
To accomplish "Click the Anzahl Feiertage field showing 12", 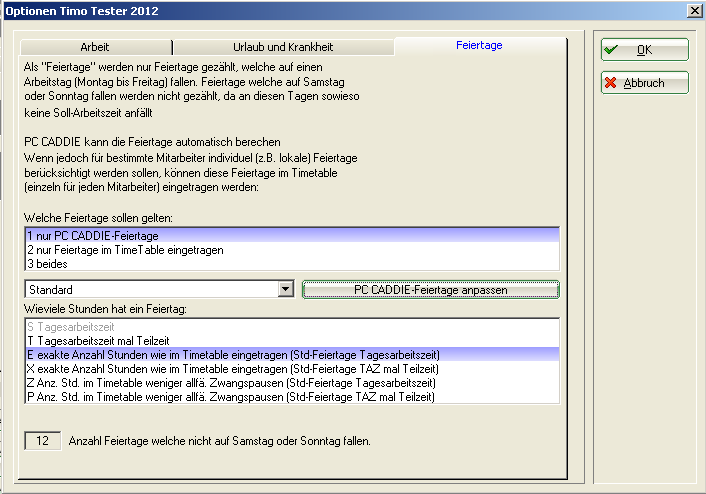I will 42,440.
